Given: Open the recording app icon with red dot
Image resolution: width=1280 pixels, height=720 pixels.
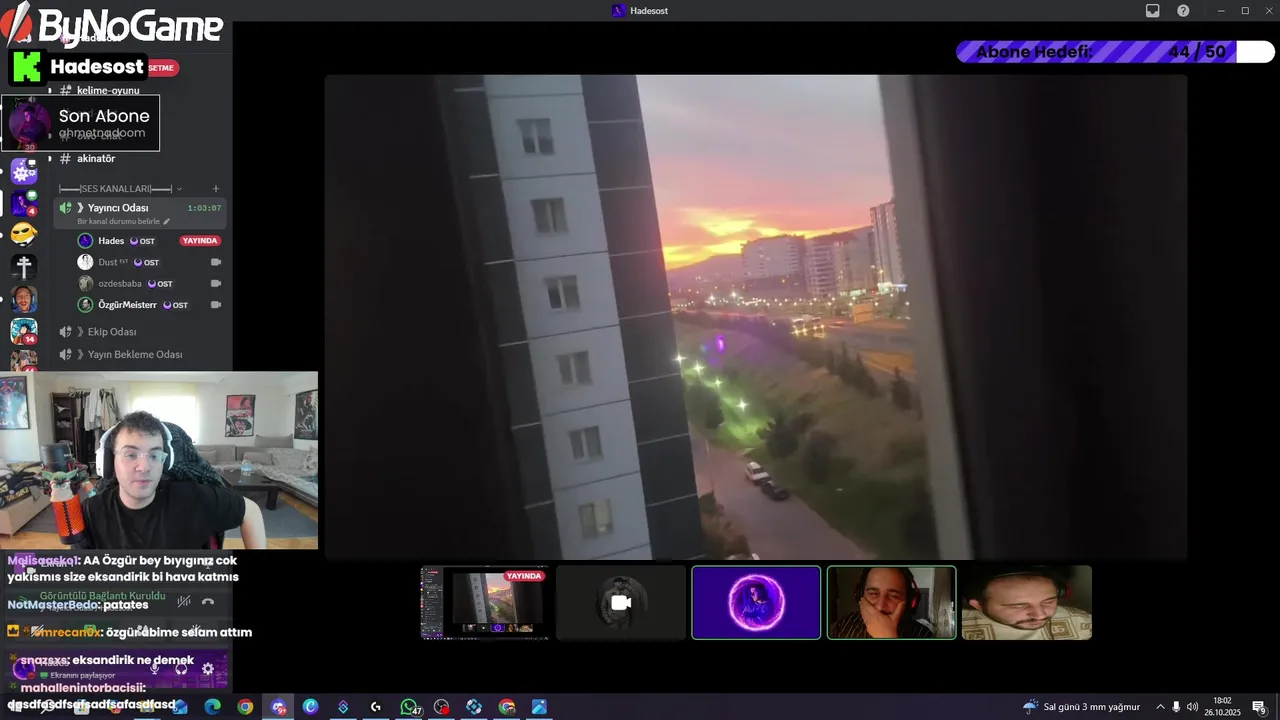Looking at the screenshot, I should pyautogui.click(x=441, y=707).
